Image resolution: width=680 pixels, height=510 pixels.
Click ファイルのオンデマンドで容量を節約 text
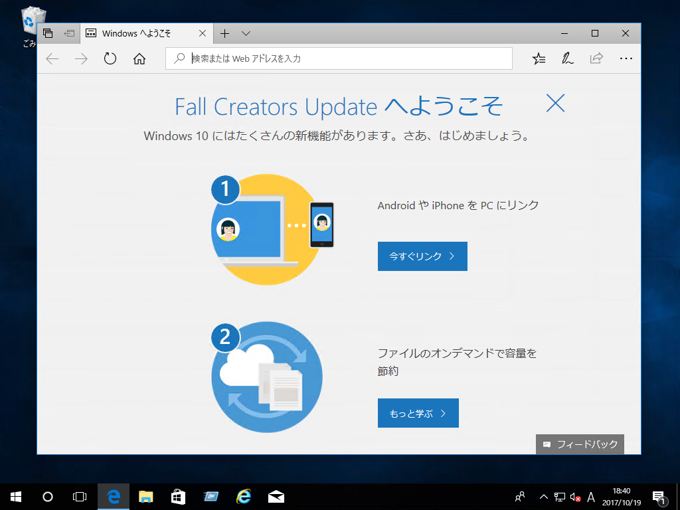coord(457,362)
